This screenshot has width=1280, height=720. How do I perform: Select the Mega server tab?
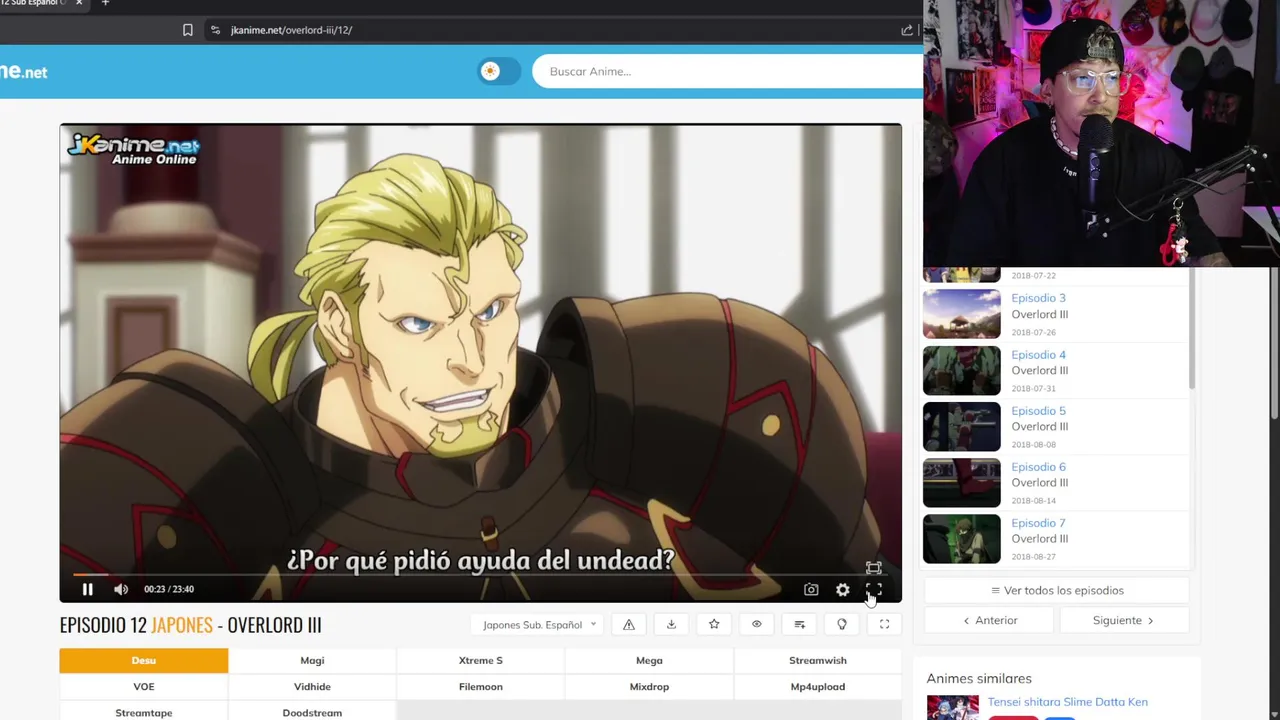(649, 660)
